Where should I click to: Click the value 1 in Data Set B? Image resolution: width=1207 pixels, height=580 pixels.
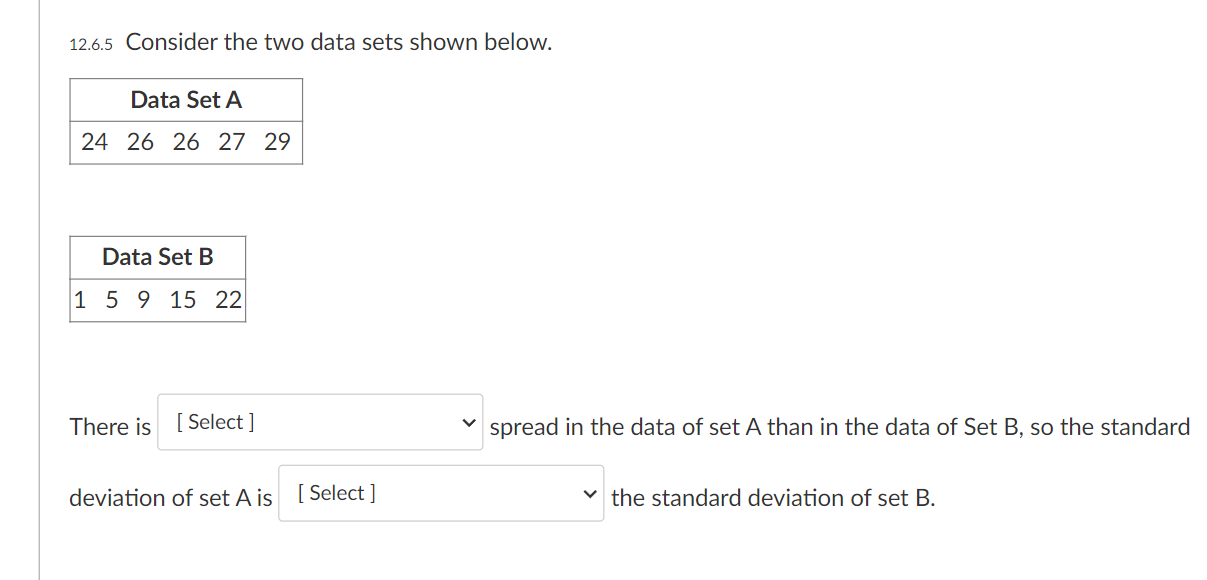[x=79, y=299]
